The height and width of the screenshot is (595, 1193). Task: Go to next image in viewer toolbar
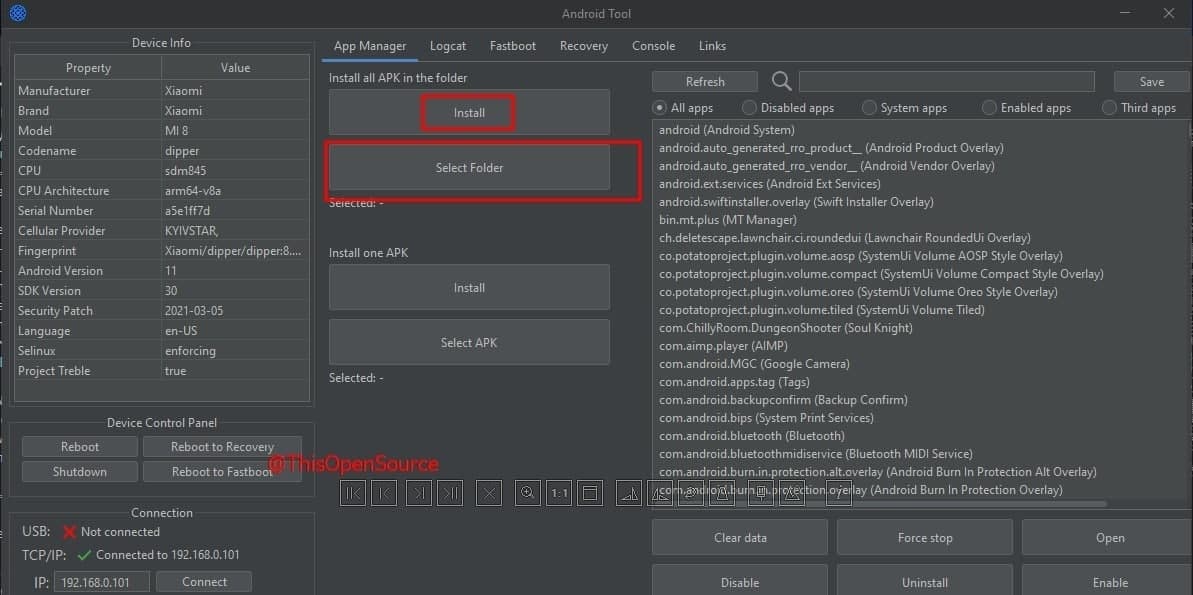418,493
